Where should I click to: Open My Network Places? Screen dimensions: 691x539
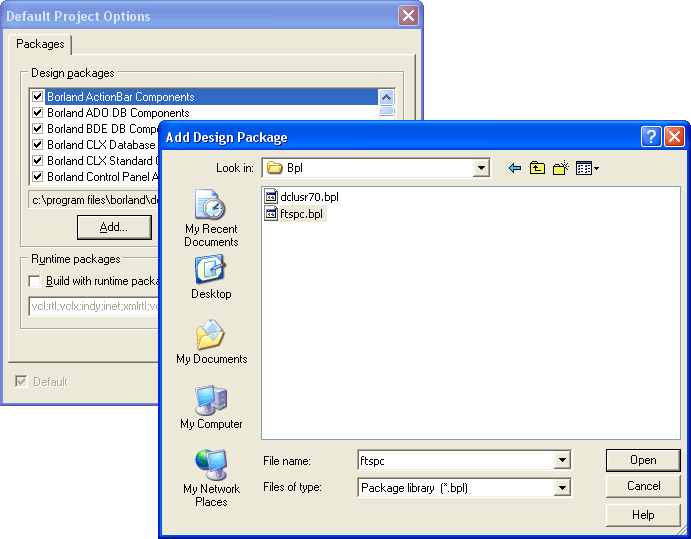pos(211,478)
